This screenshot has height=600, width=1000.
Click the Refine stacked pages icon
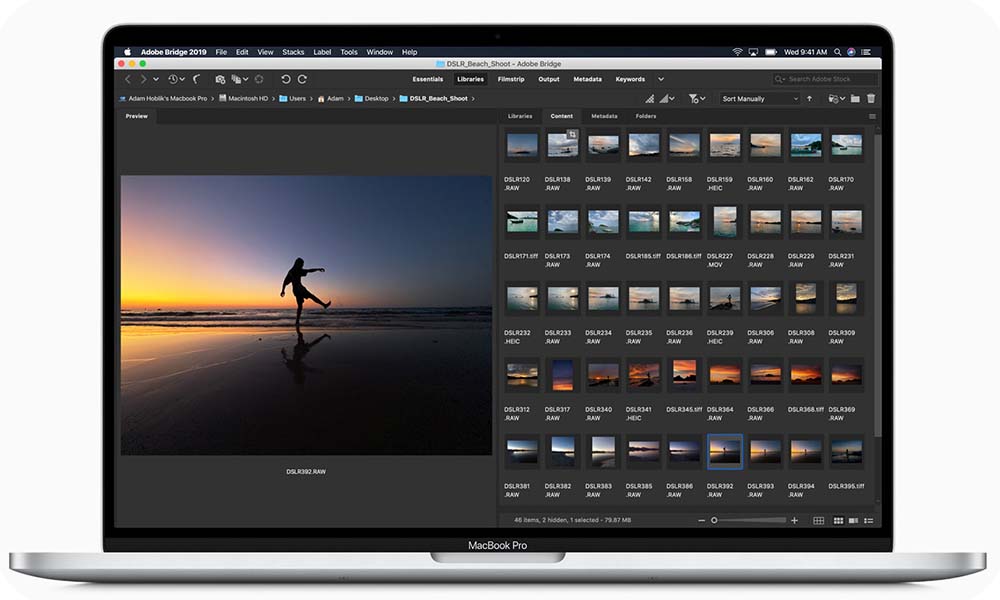[x=236, y=79]
